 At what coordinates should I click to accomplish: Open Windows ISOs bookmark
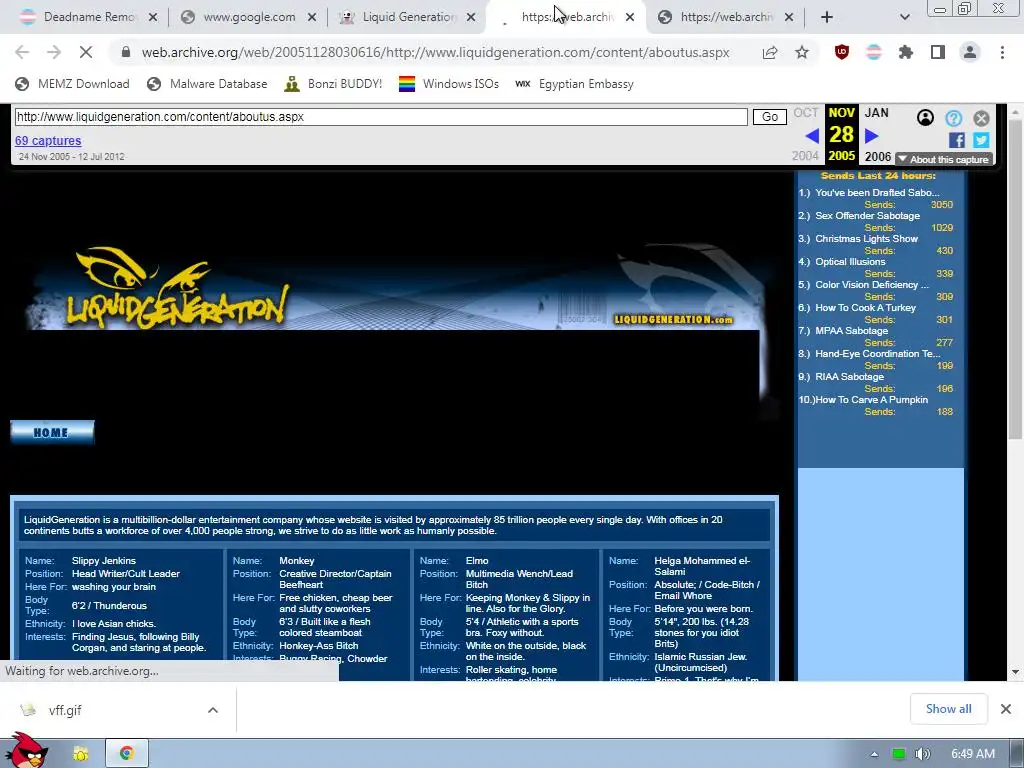pyautogui.click(x=449, y=84)
